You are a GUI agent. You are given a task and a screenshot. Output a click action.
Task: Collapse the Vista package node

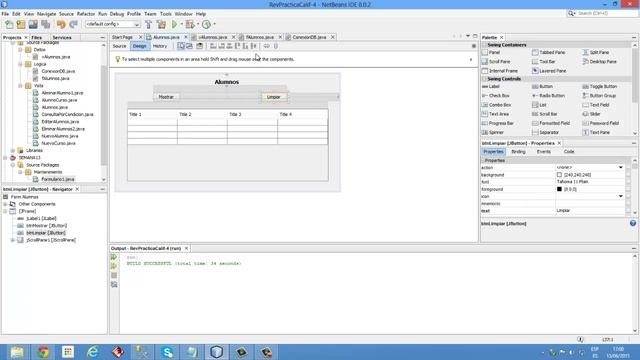[x=20, y=86]
